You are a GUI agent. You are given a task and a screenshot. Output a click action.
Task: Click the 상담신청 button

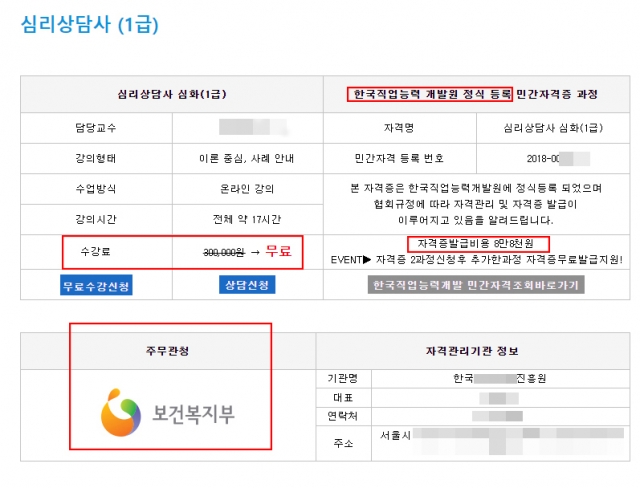247,284
